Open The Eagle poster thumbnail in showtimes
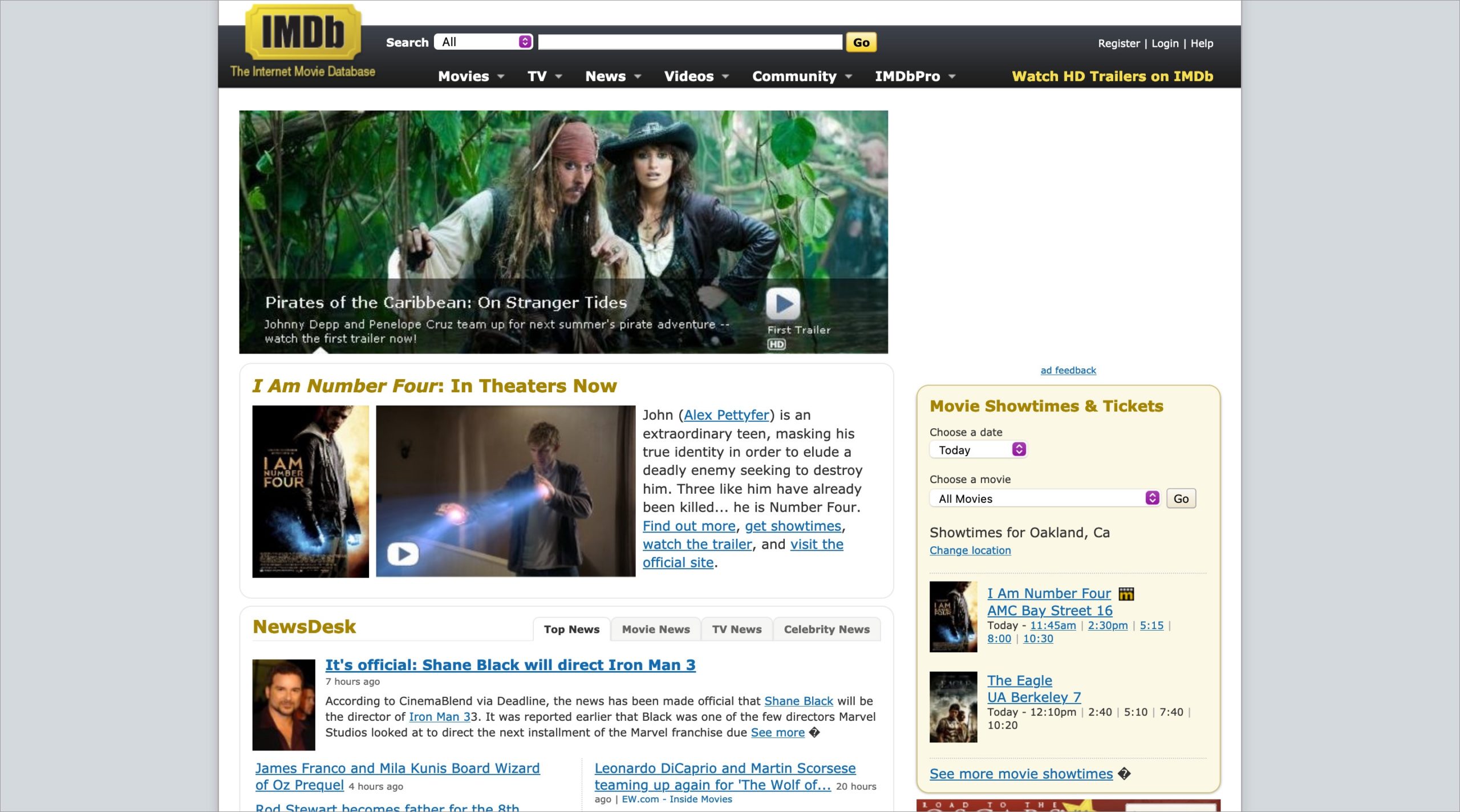Viewport: 1460px width, 812px height. [x=953, y=707]
